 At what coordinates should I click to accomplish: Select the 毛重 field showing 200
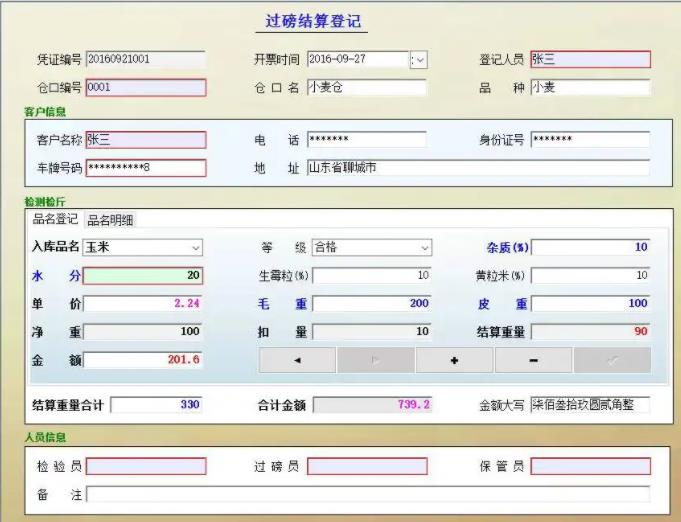coord(371,303)
